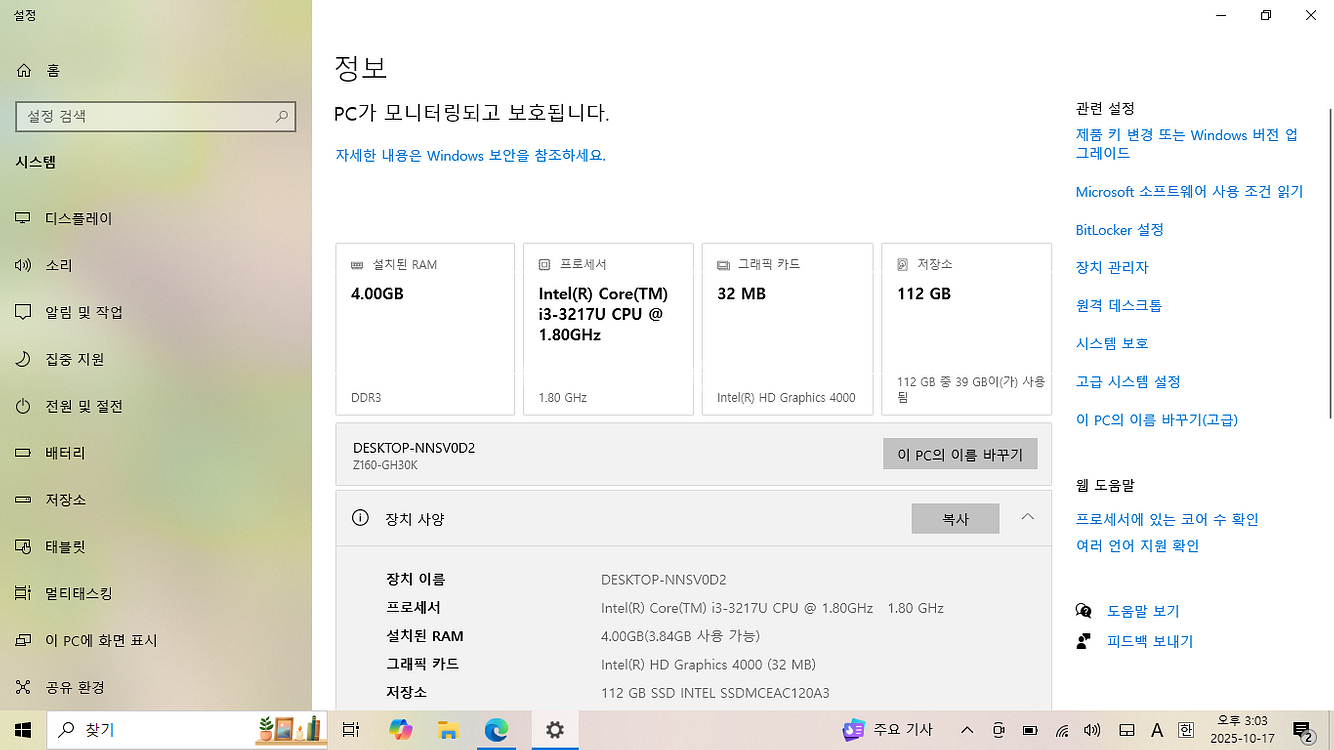1334x750 pixels.
Task: Open 도움말 보기 help icon
Action: tap(1085, 610)
